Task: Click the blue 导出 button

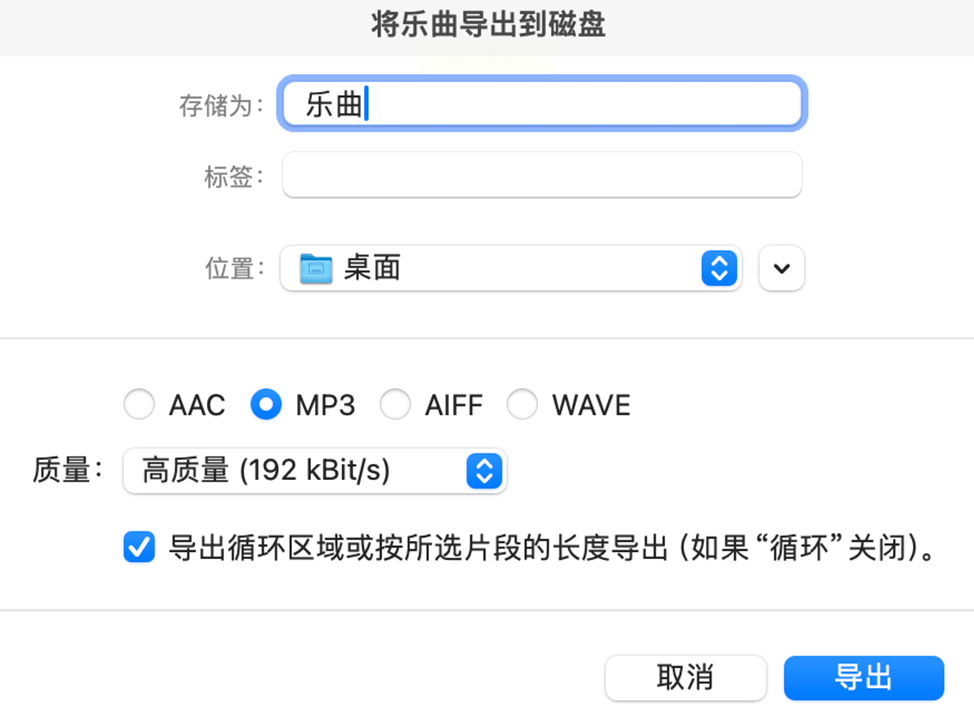Action: tap(863, 678)
